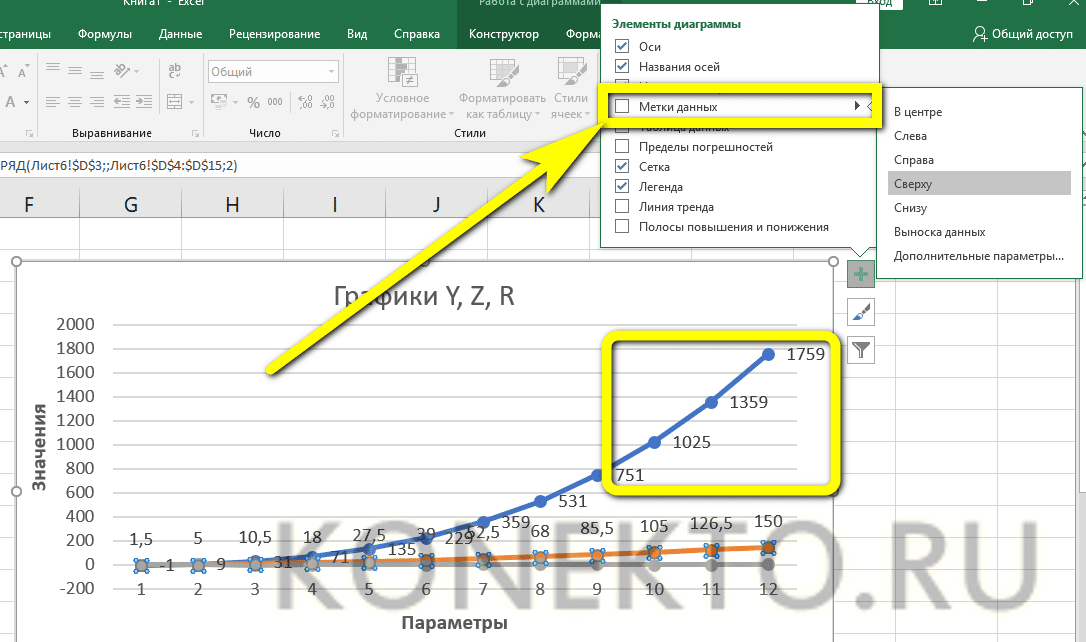Enable the 'Линия тренда' checkbox
This screenshot has width=1086, height=642.
coord(622,207)
